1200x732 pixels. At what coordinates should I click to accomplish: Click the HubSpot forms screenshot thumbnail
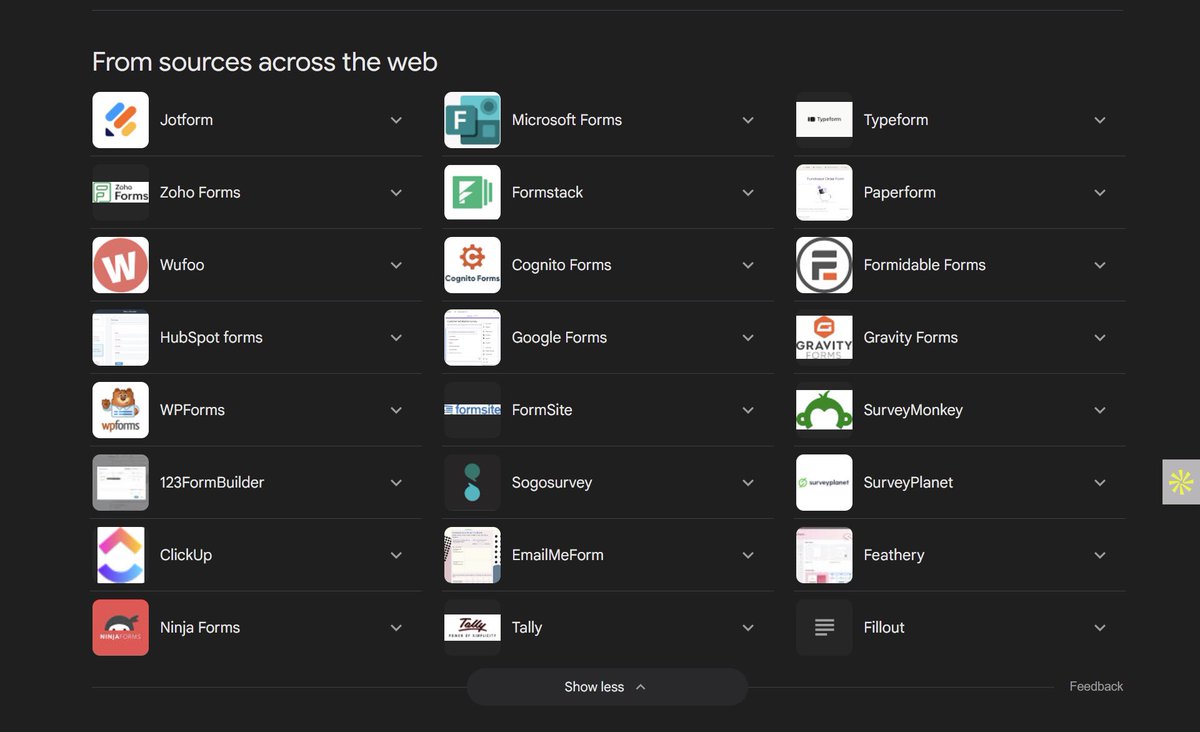(120, 337)
